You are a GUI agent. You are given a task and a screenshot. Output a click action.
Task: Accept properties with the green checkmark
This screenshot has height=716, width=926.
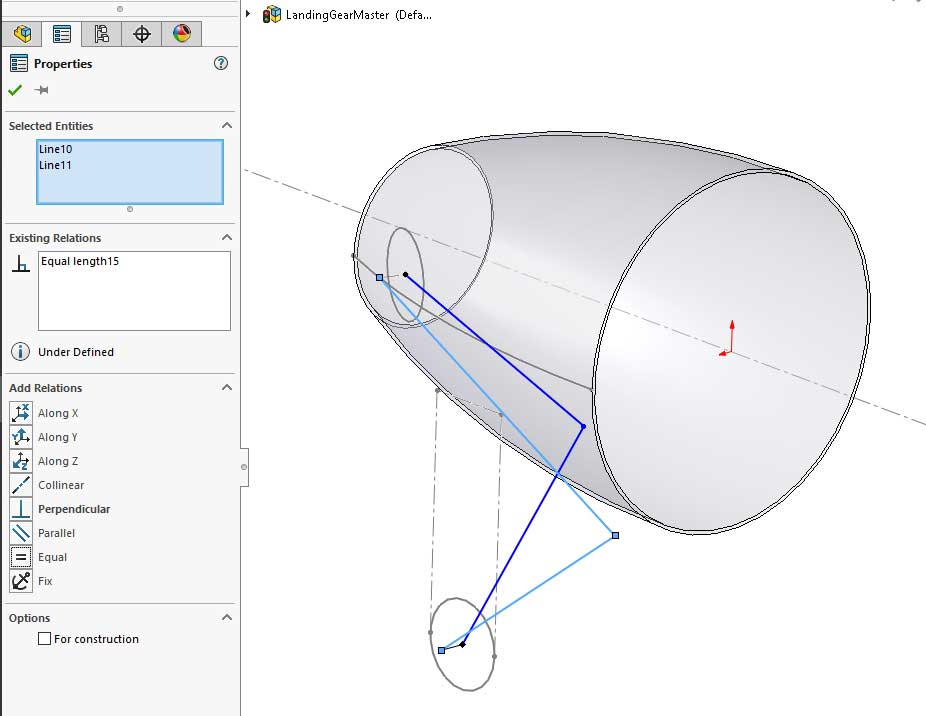coord(15,90)
